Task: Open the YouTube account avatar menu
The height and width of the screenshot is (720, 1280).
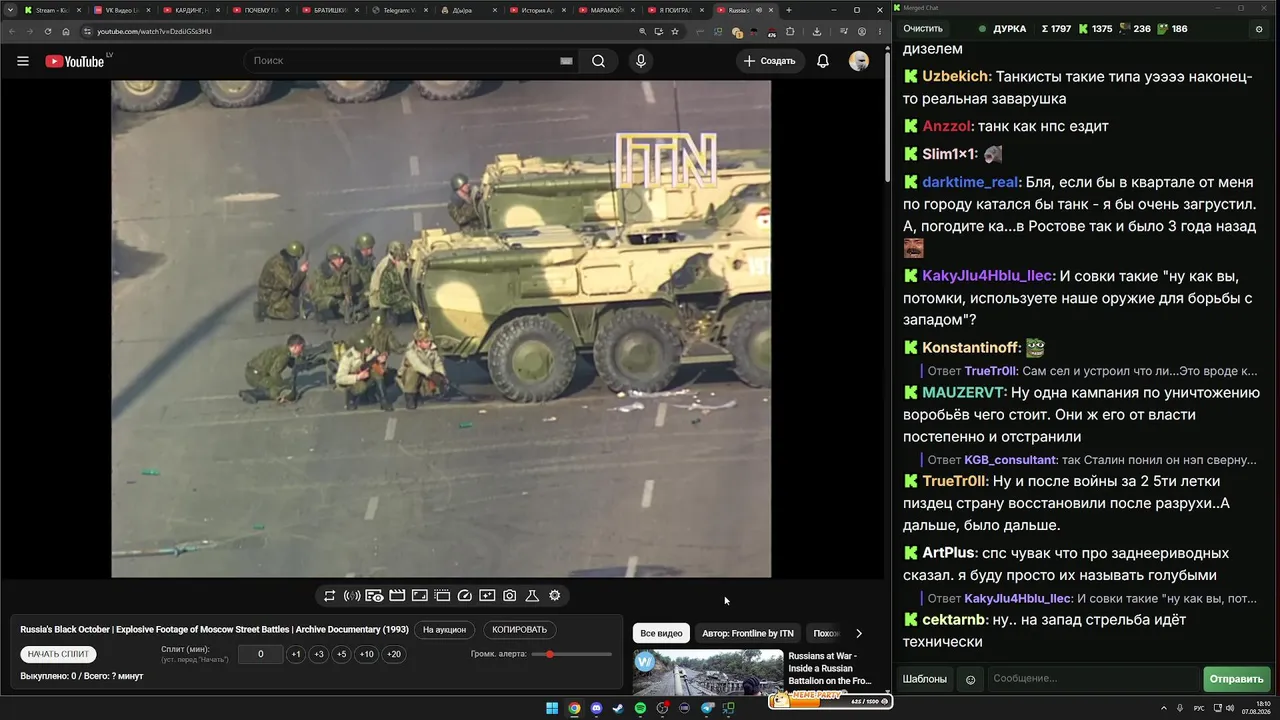Action: coord(859,61)
